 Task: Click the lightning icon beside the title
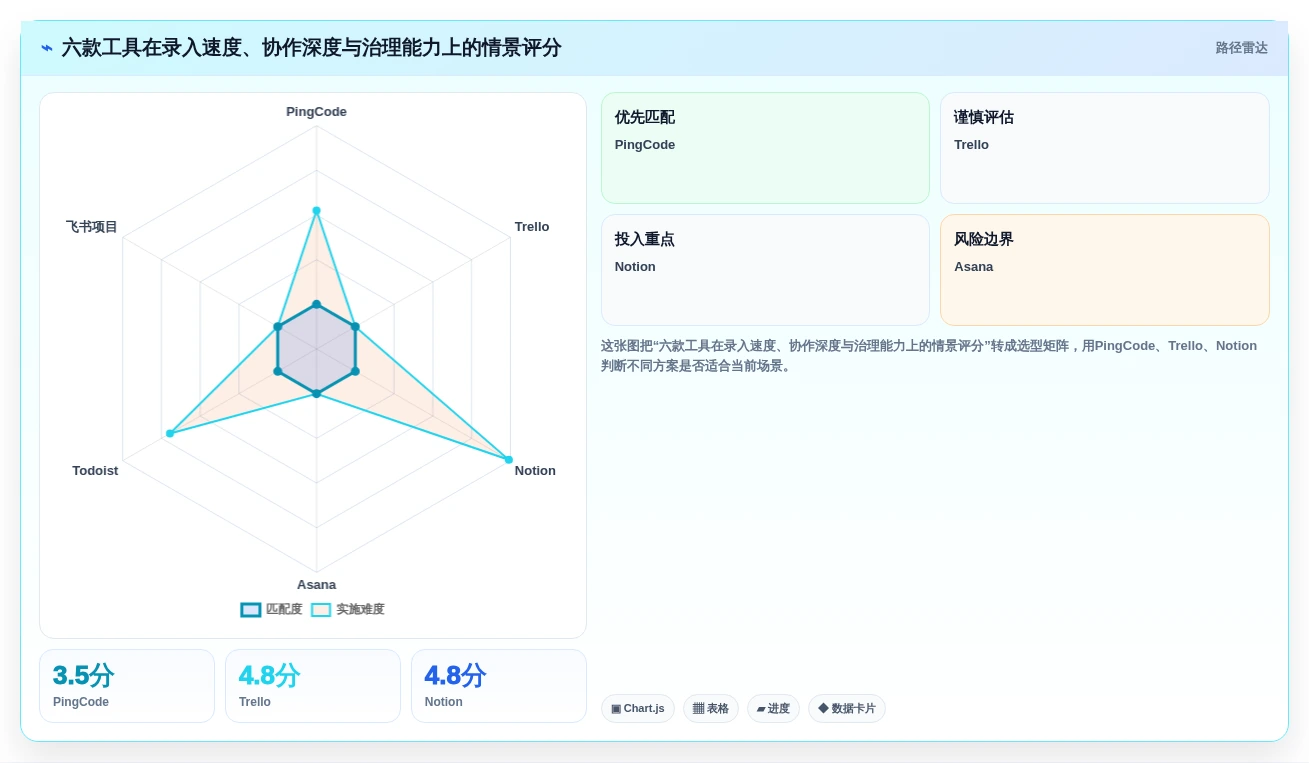click(x=47, y=48)
